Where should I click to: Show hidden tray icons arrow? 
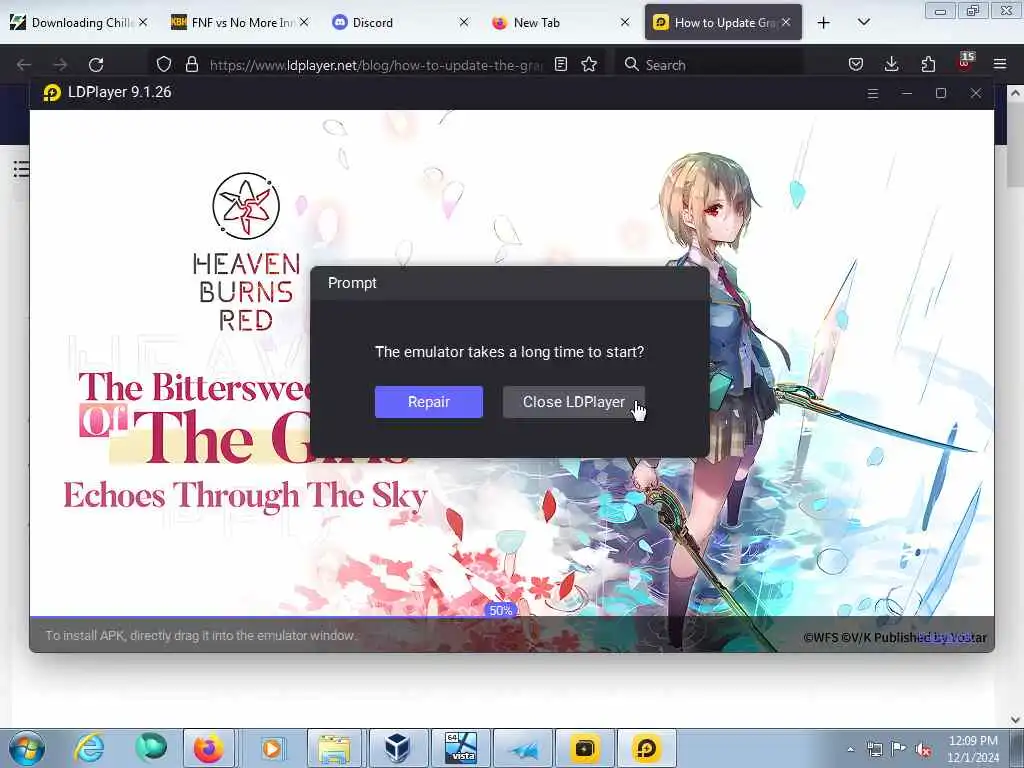[850, 749]
